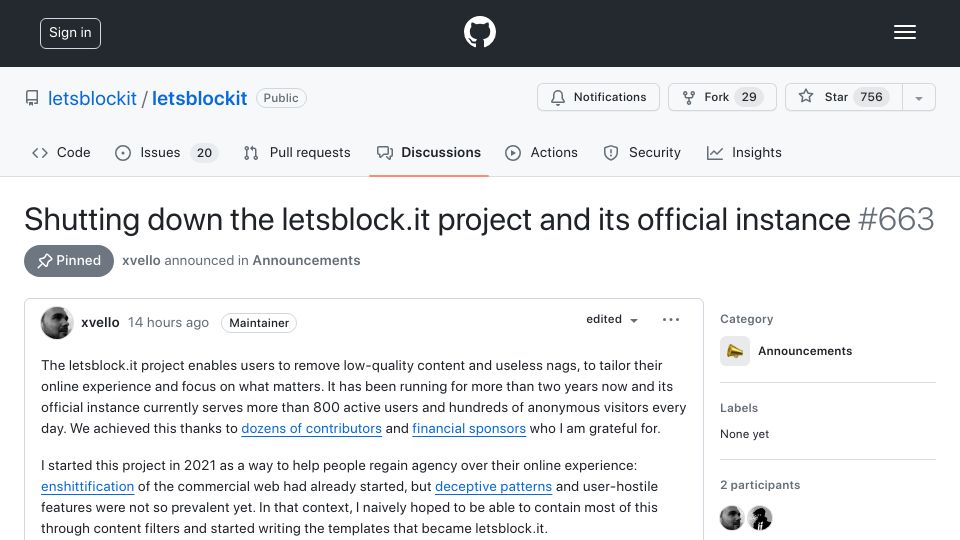Click the None yet label text

click(x=744, y=434)
